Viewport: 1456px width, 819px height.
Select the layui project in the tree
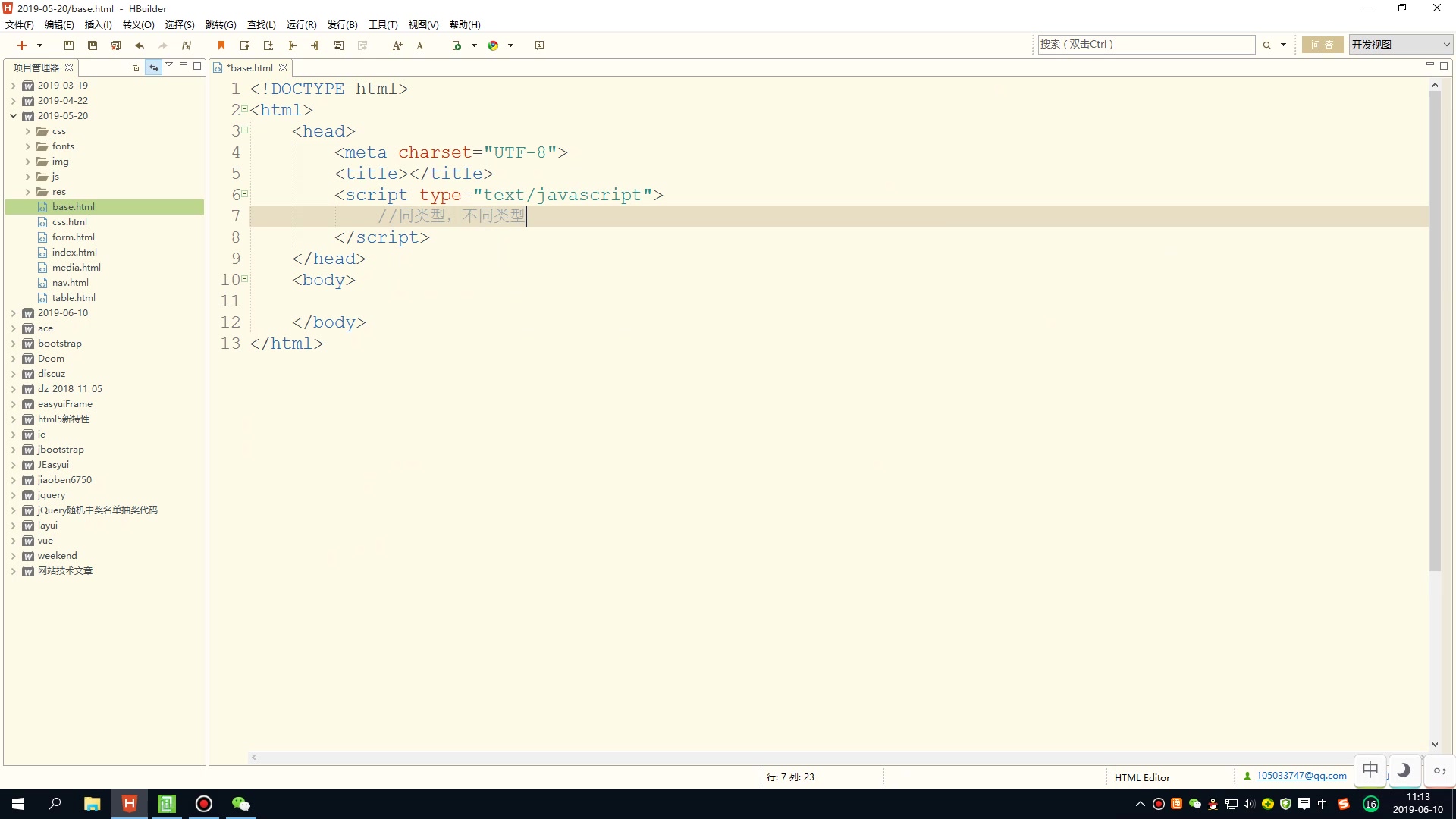point(48,526)
